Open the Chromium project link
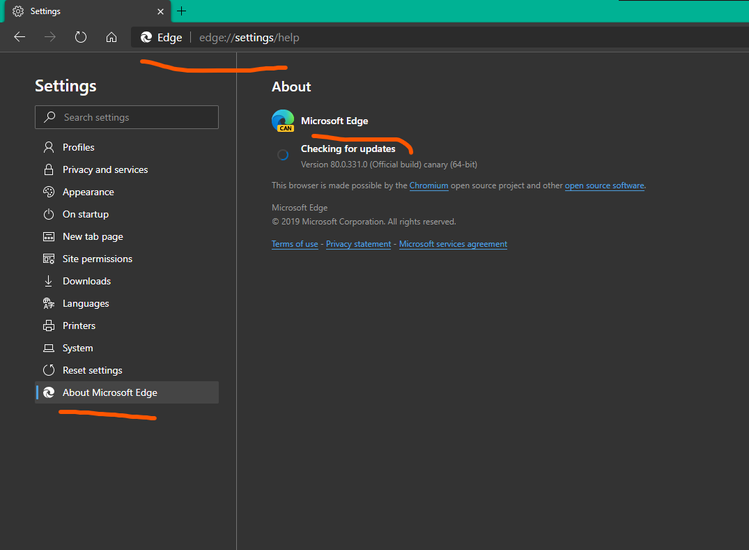The width and height of the screenshot is (749, 550). tap(428, 186)
